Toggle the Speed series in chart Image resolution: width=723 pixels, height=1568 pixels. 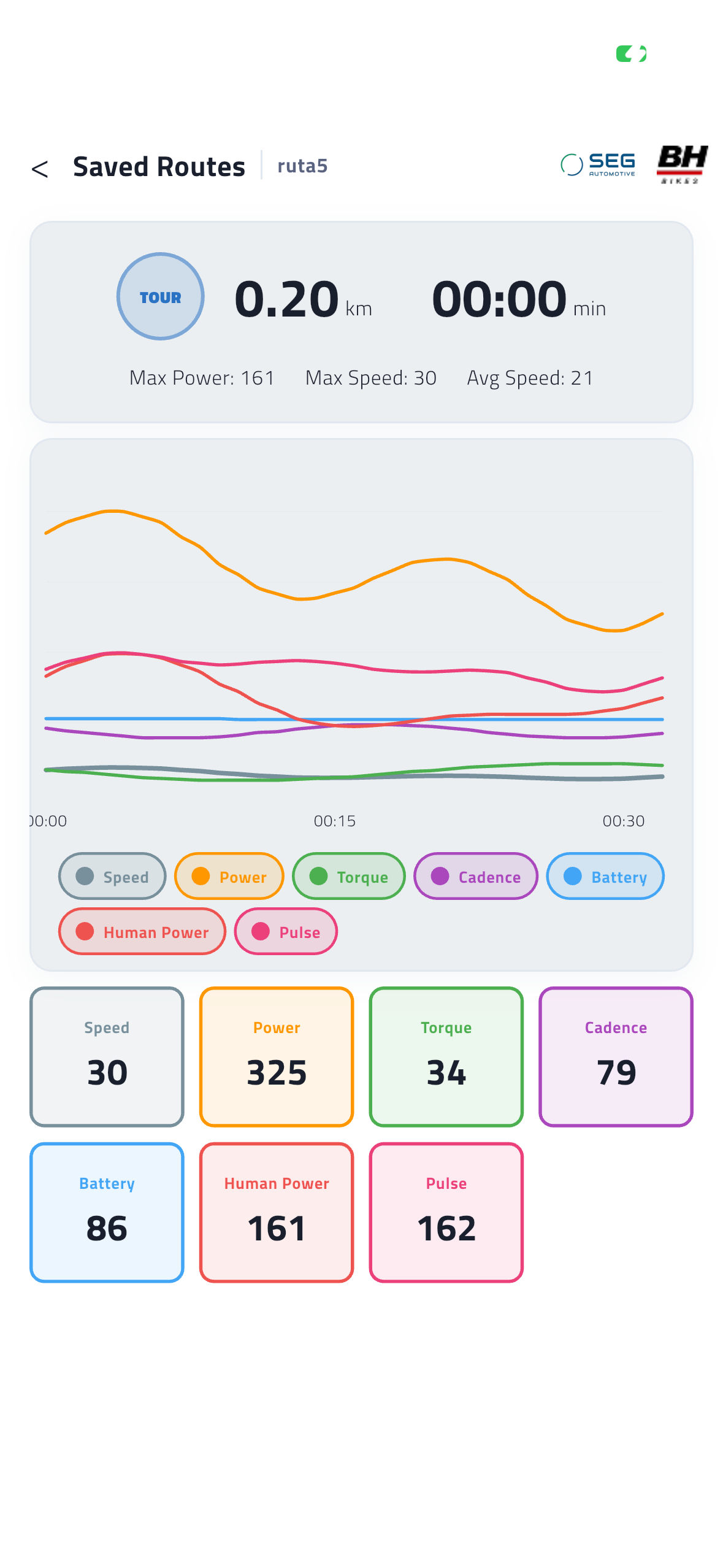pyautogui.click(x=112, y=876)
